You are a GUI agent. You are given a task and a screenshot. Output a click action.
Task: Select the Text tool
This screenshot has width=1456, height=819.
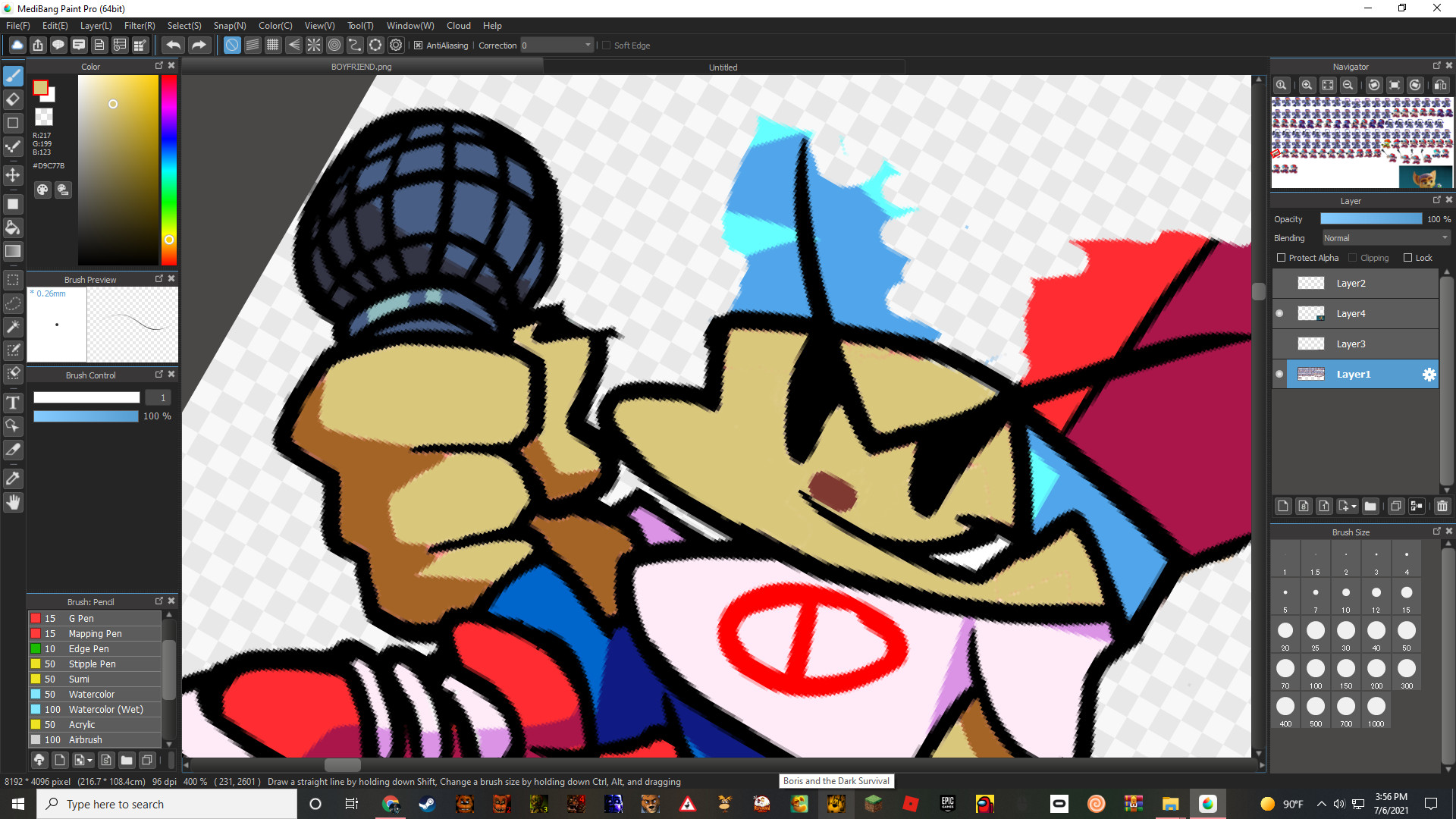coord(13,403)
